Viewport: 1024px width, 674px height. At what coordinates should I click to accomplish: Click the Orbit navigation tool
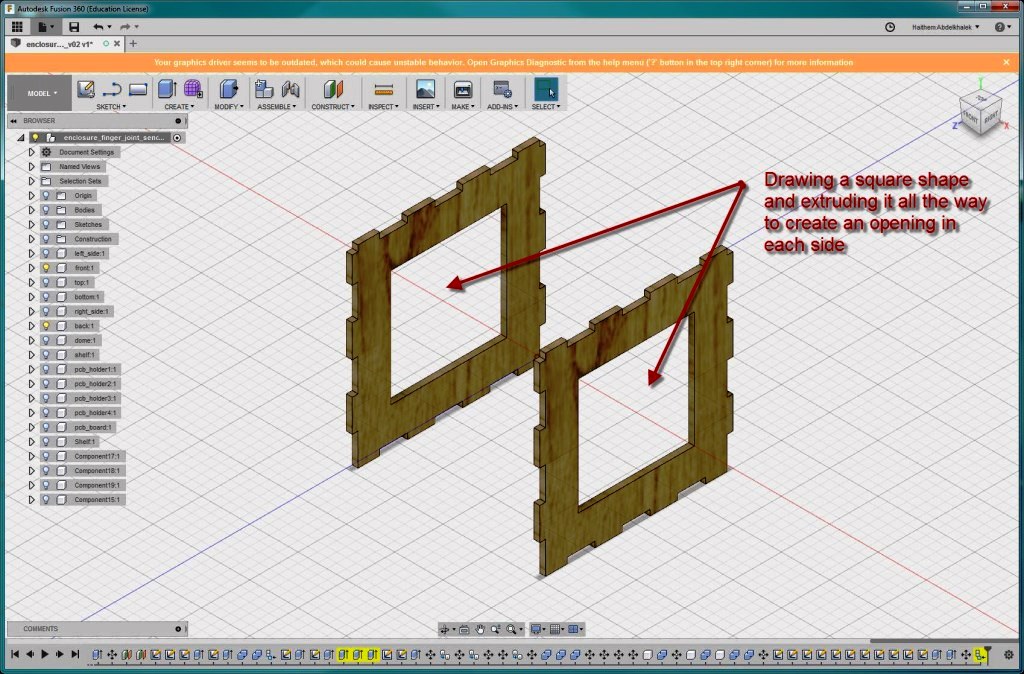(445, 630)
